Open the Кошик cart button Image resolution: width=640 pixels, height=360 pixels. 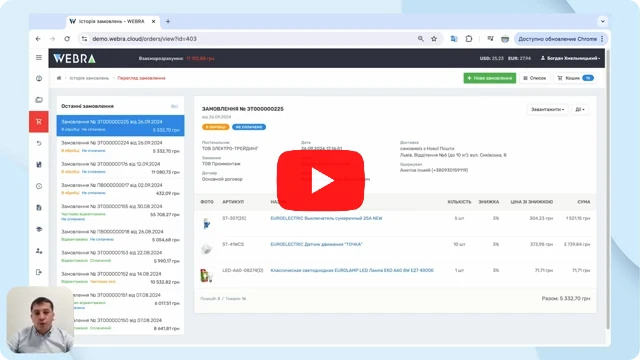click(576, 78)
